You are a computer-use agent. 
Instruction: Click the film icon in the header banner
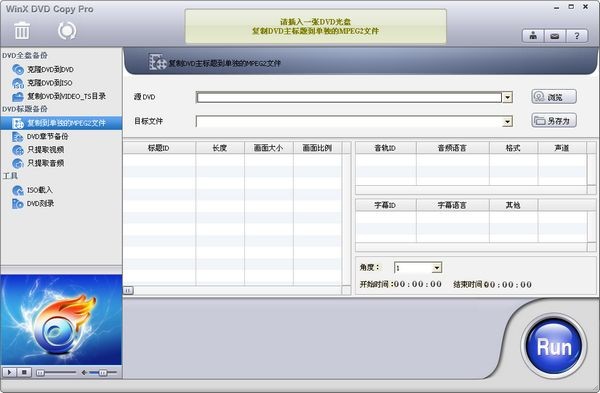[x=158, y=62]
